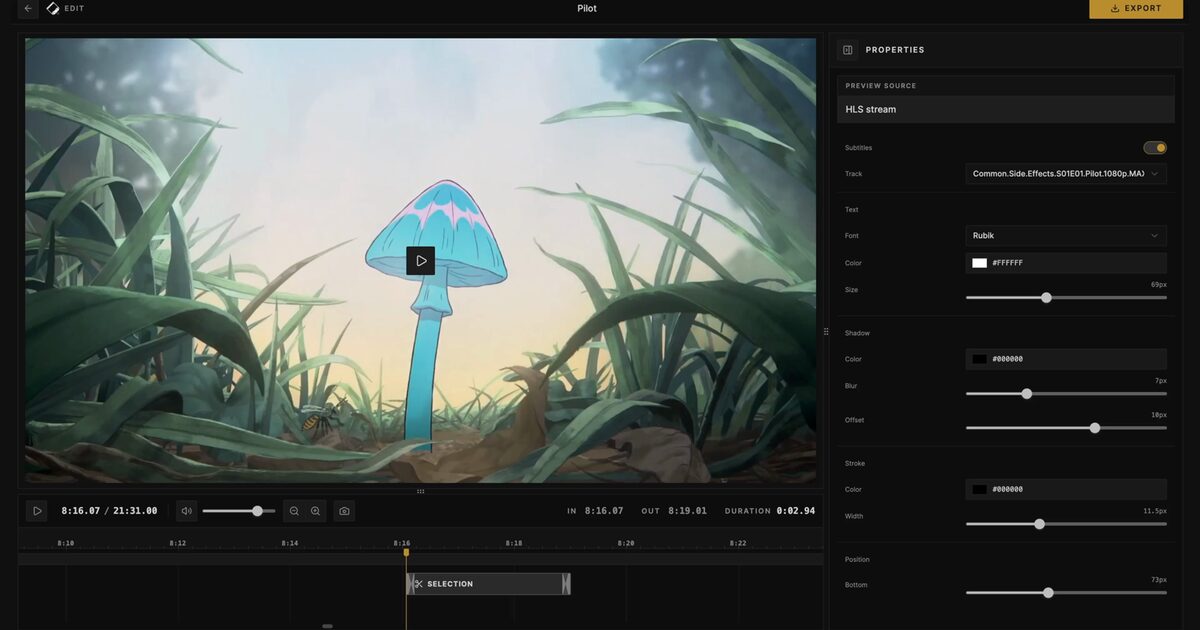Screen dimensions: 1200x630
Task: Click the yellow playhead marker
Action: point(406,552)
